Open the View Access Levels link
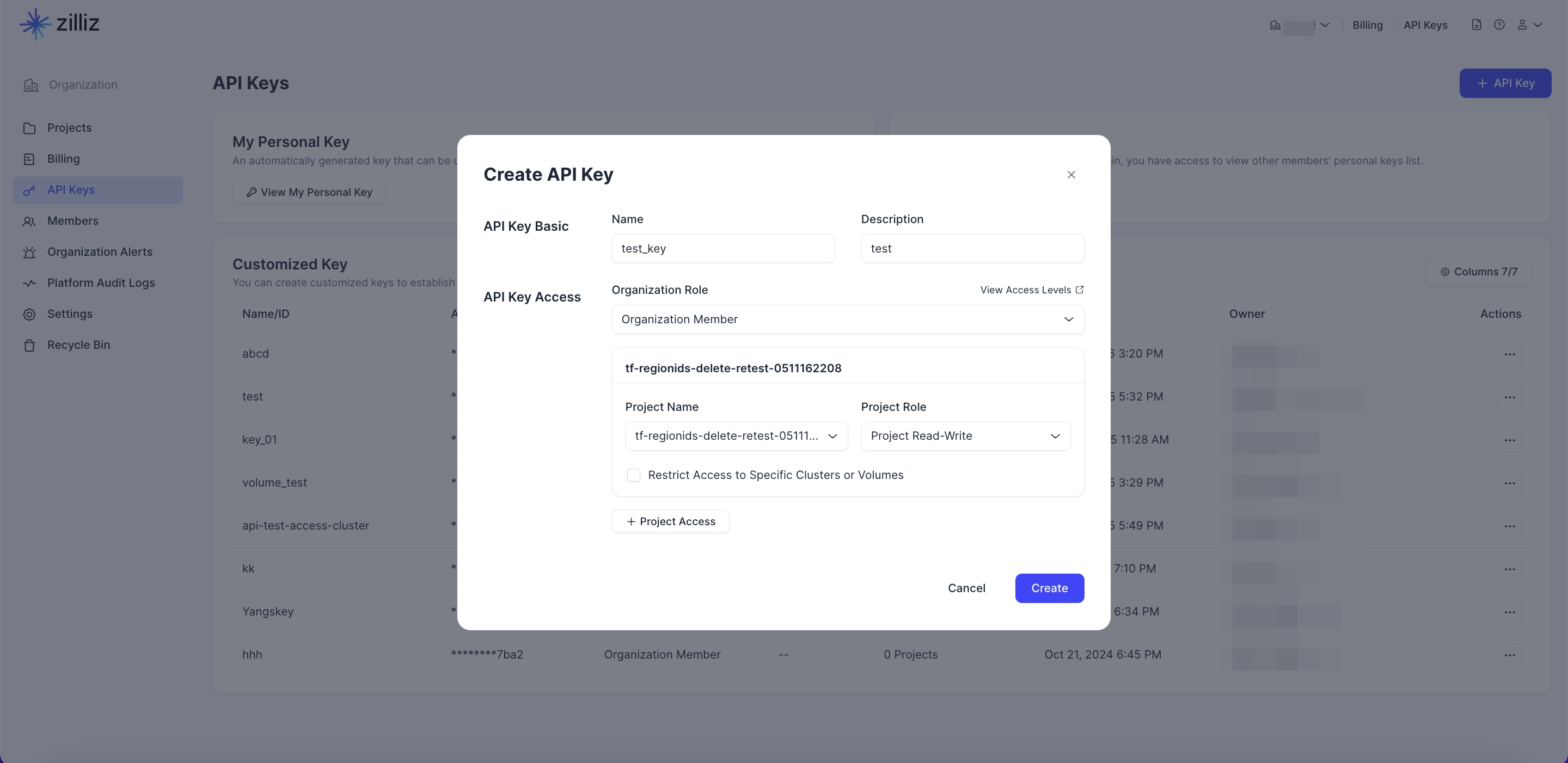Screen dimensions: 1568x763 click(x=1032, y=290)
